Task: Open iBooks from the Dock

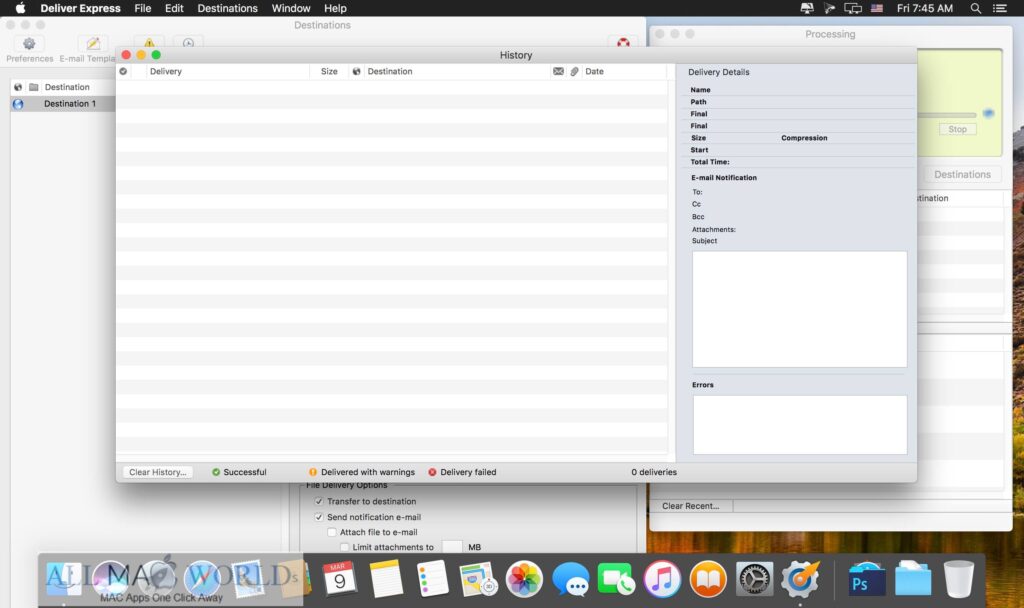Action: [x=708, y=579]
